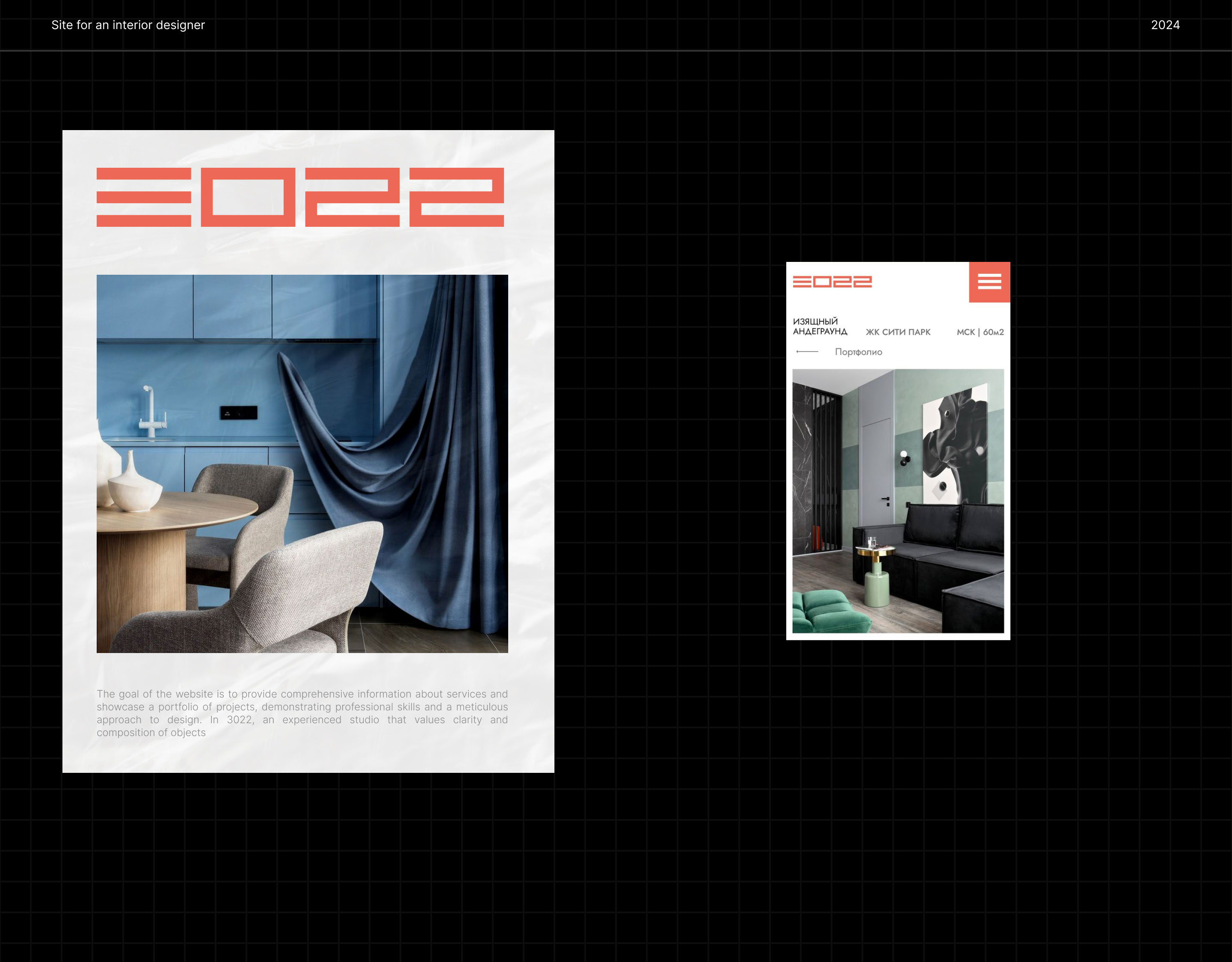The image size is (1232, 962).
Task: Click the small 3022 logo in mobile mockup
Action: 832,282
